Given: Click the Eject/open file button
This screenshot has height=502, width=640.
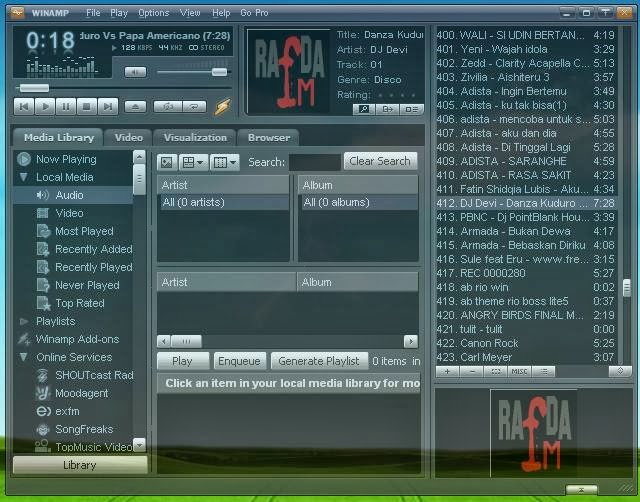Looking at the screenshot, I should click(136, 107).
